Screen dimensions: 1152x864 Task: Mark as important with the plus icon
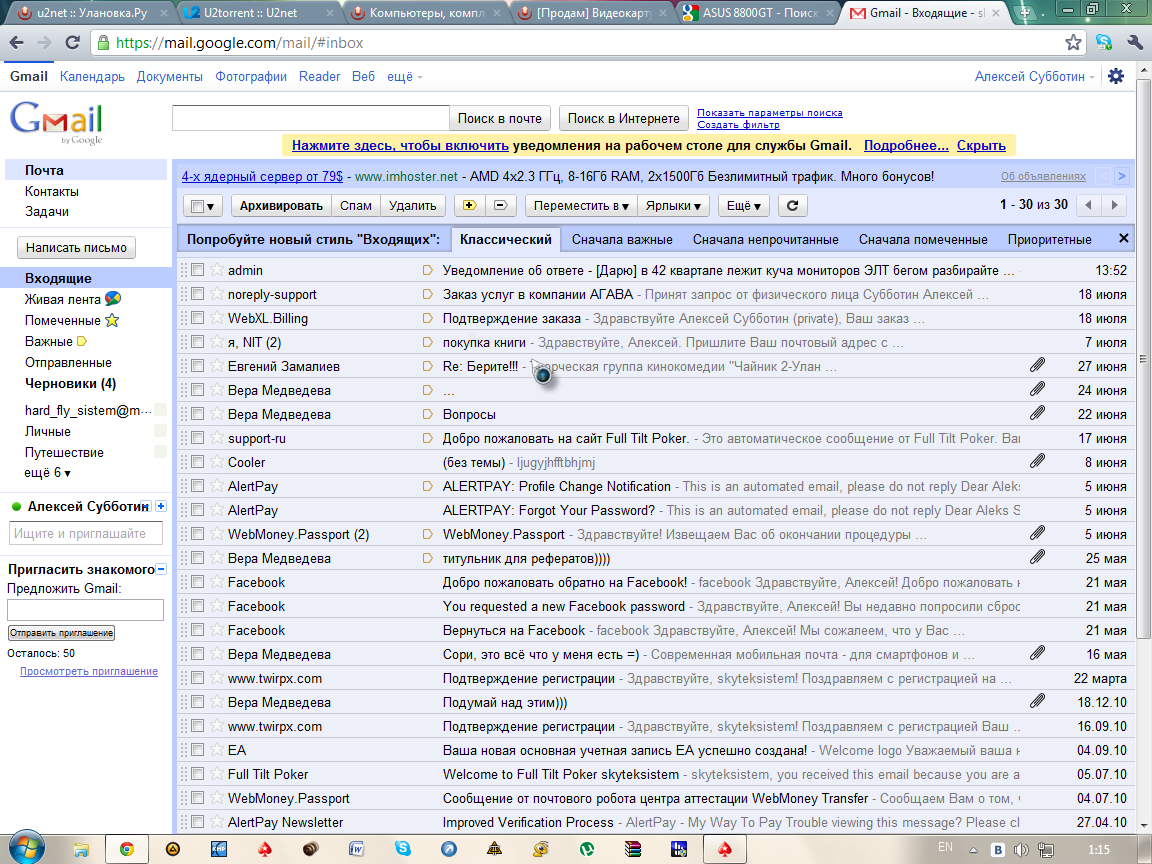470,206
